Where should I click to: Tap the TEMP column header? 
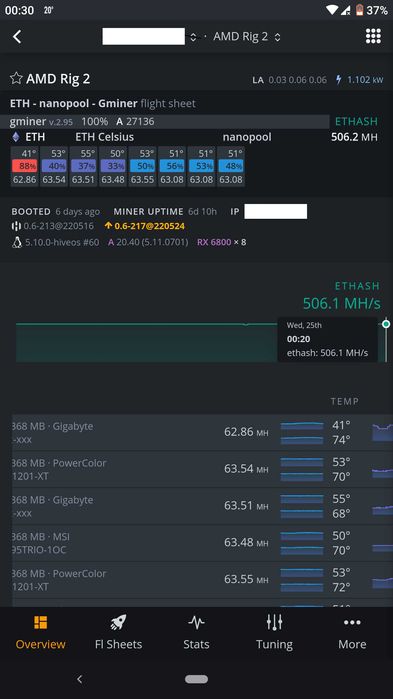point(344,402)
